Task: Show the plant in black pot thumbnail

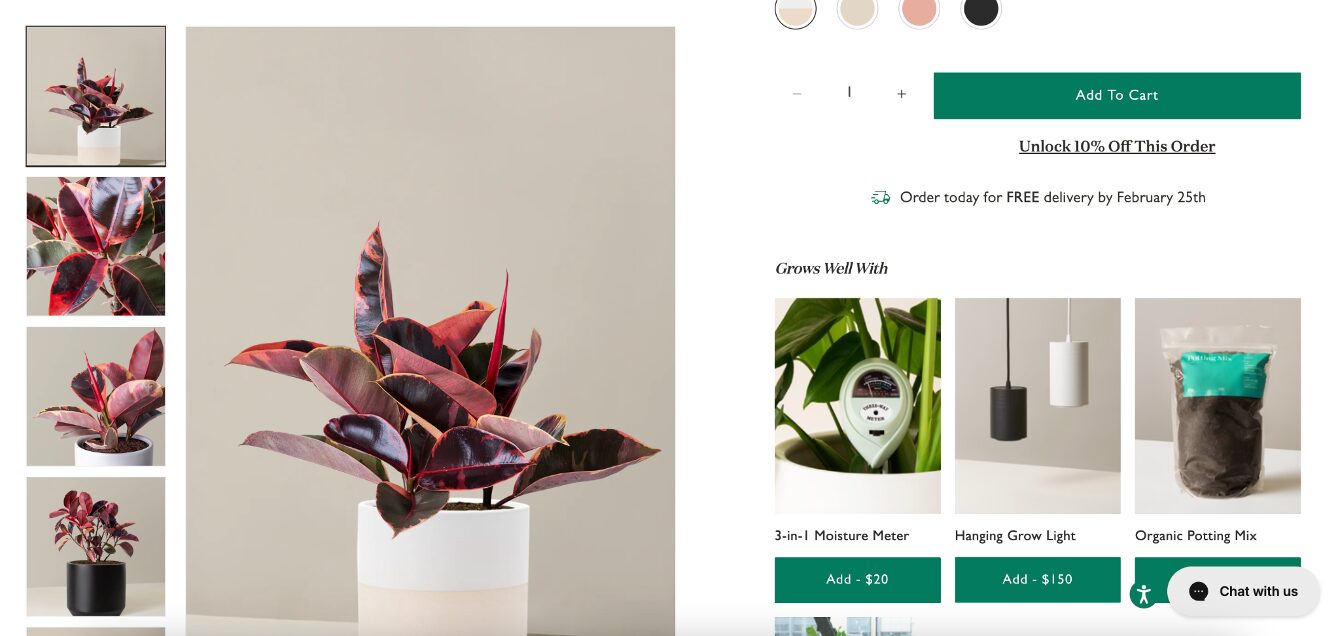Action: pyautogui.click(x=96, y=546)
